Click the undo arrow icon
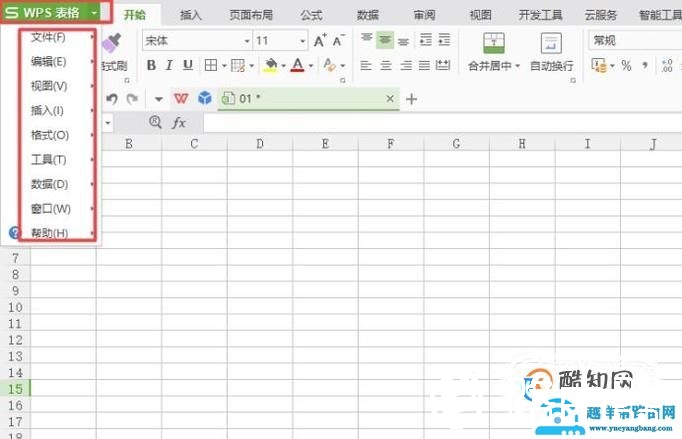 [112, 99]
